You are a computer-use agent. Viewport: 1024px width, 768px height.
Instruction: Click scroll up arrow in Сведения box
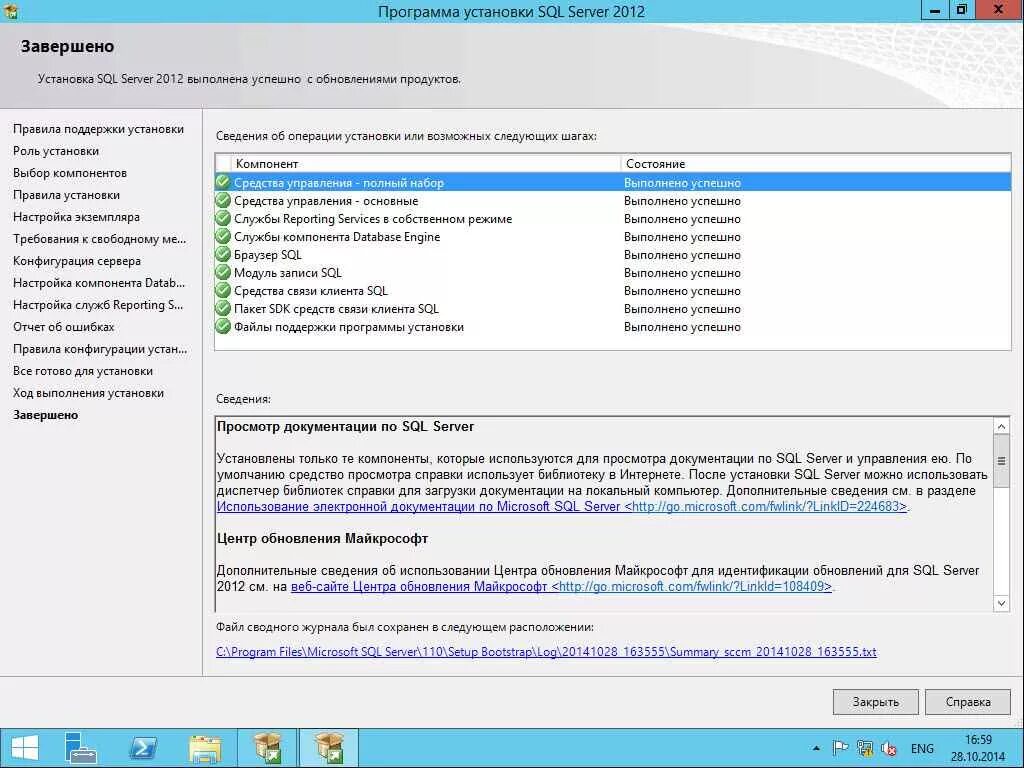click(1001, 426)
